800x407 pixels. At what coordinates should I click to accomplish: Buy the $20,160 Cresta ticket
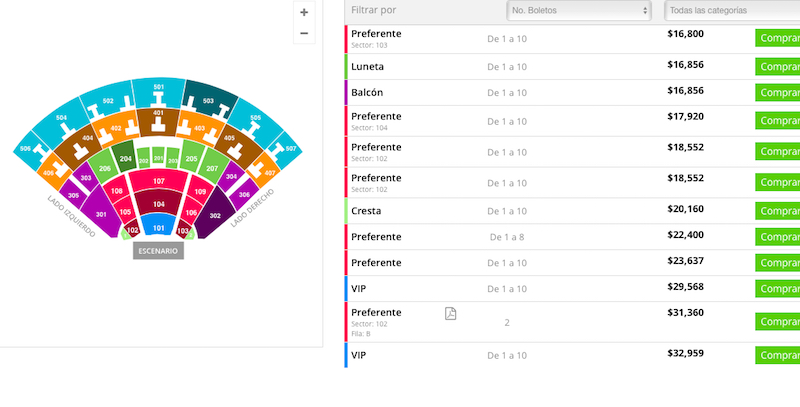click(x=778, y=212)
